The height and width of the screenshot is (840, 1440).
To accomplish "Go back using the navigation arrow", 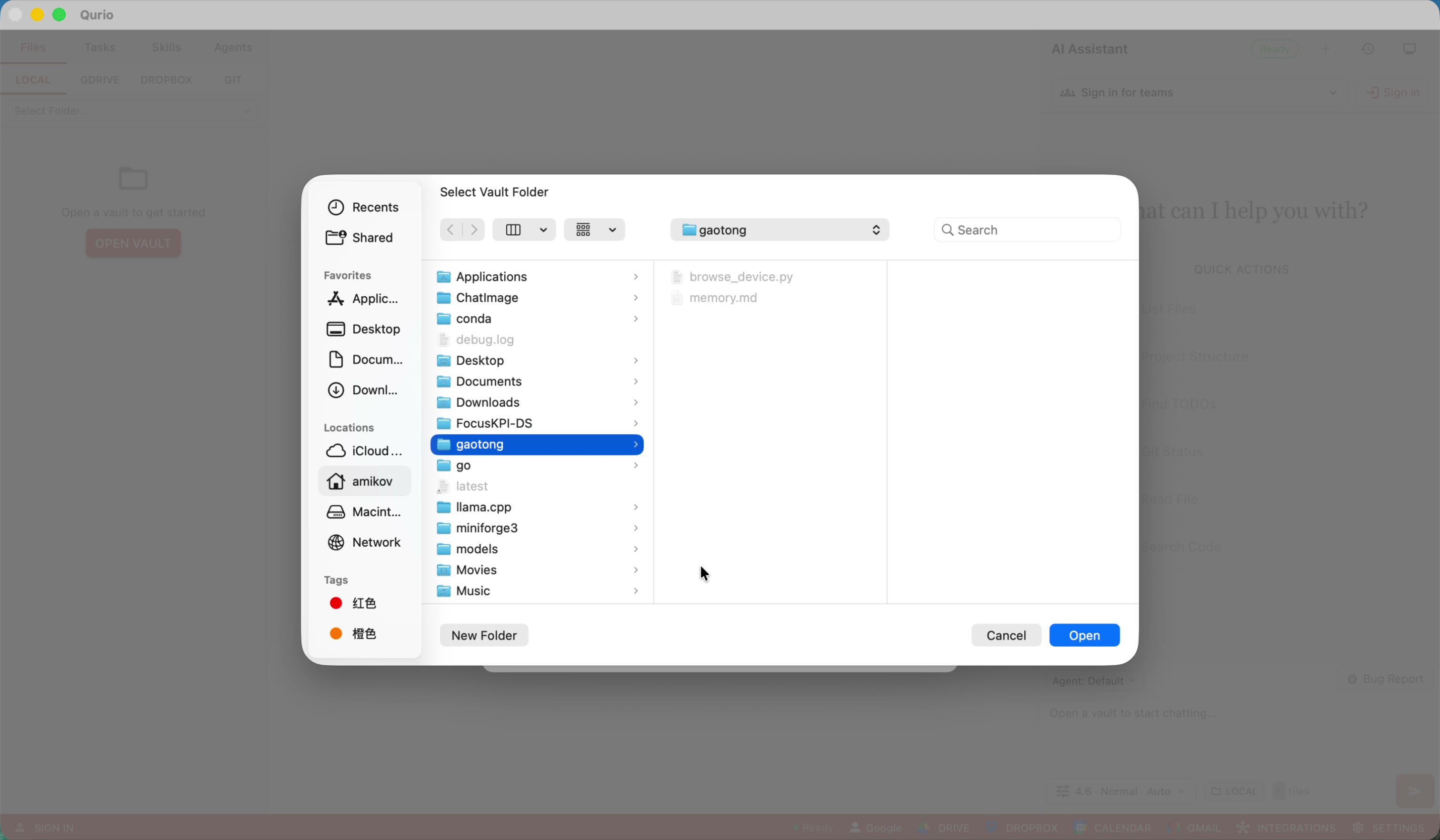I will [x=450, y=229].
